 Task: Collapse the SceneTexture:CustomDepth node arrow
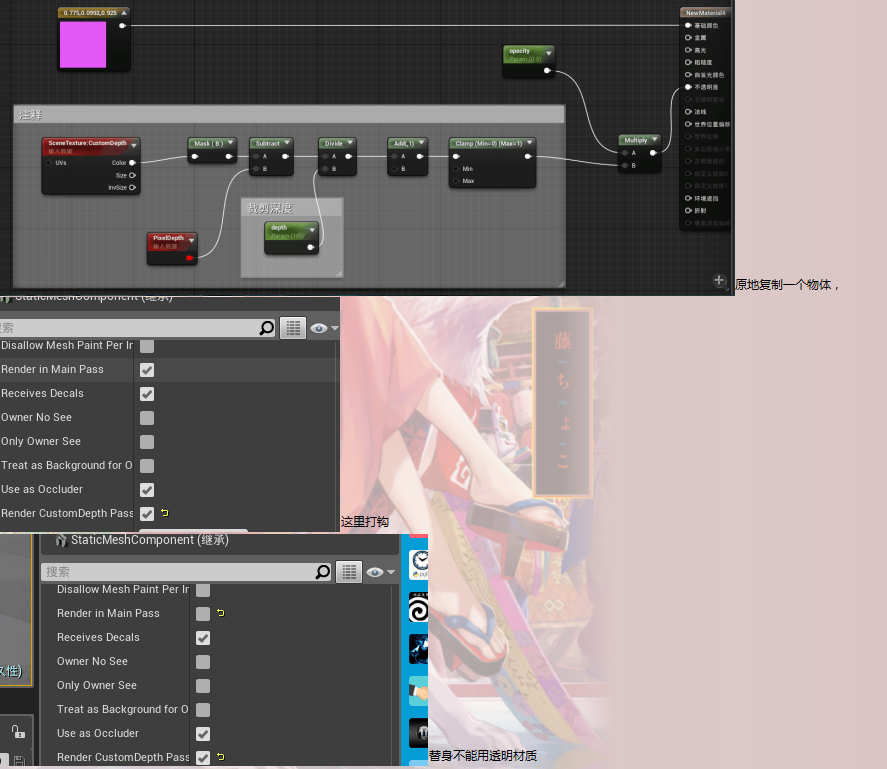pos(134,145)
